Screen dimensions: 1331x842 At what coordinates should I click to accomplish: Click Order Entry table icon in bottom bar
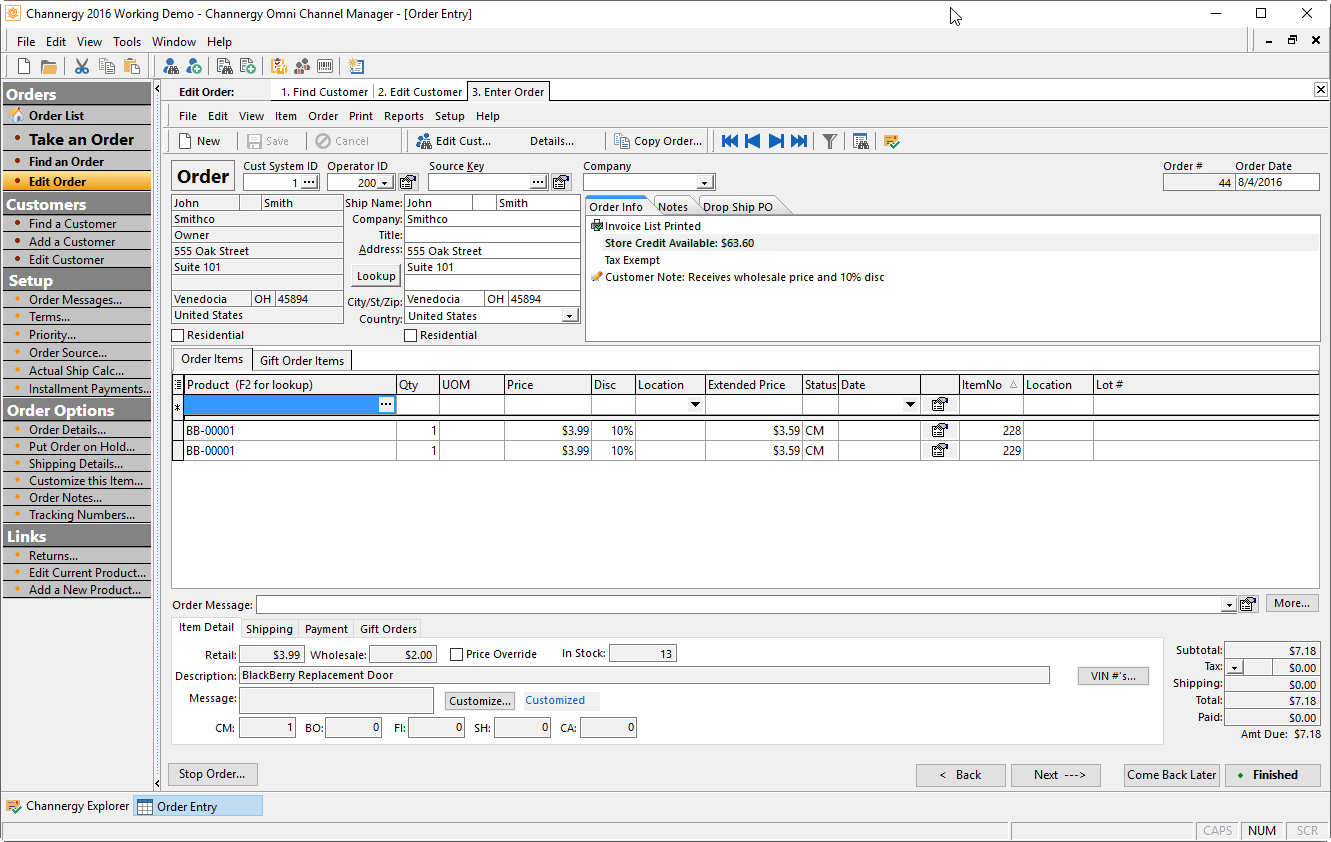click(x=145, y=807)
